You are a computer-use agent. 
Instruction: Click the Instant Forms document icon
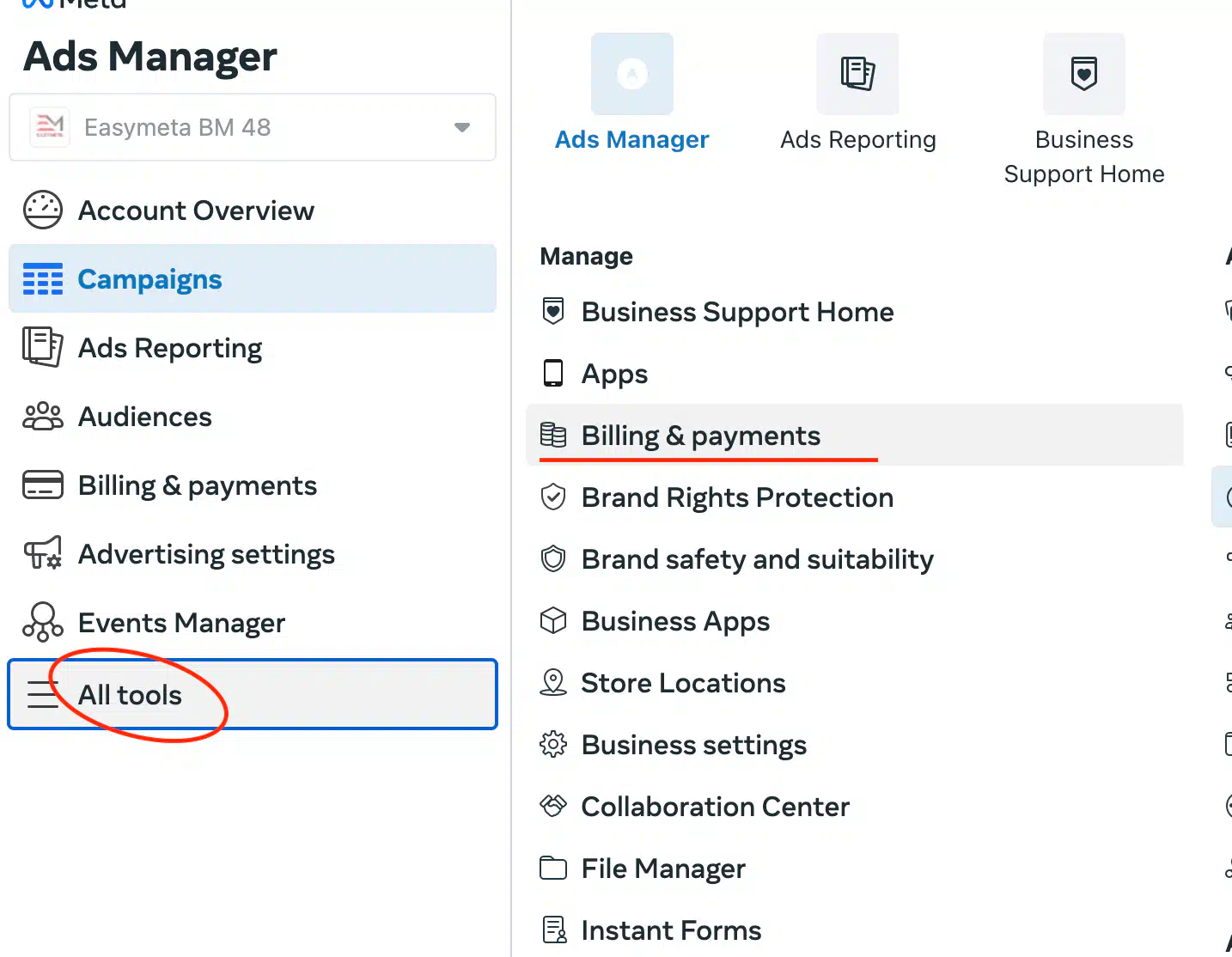(x=554, y=930)
